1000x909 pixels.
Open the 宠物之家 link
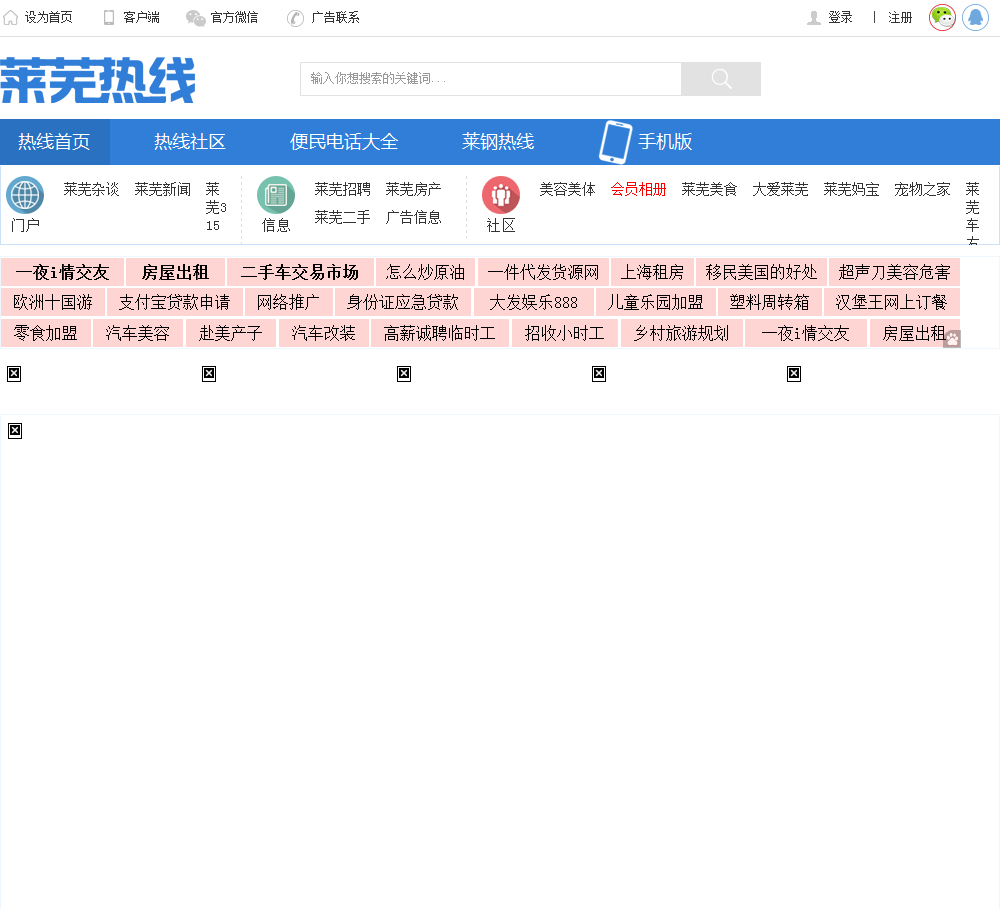pyautogui.click(x=922, y=189)
